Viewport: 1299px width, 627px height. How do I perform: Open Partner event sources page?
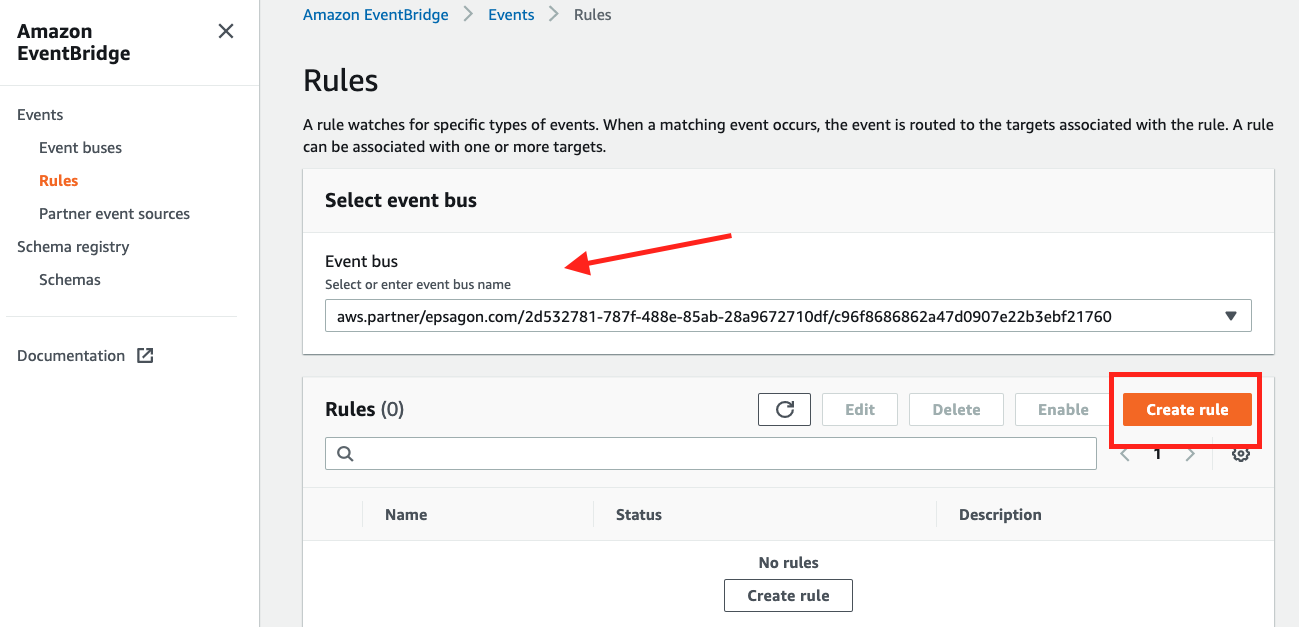pyautogui.click(x=114, y=214)
